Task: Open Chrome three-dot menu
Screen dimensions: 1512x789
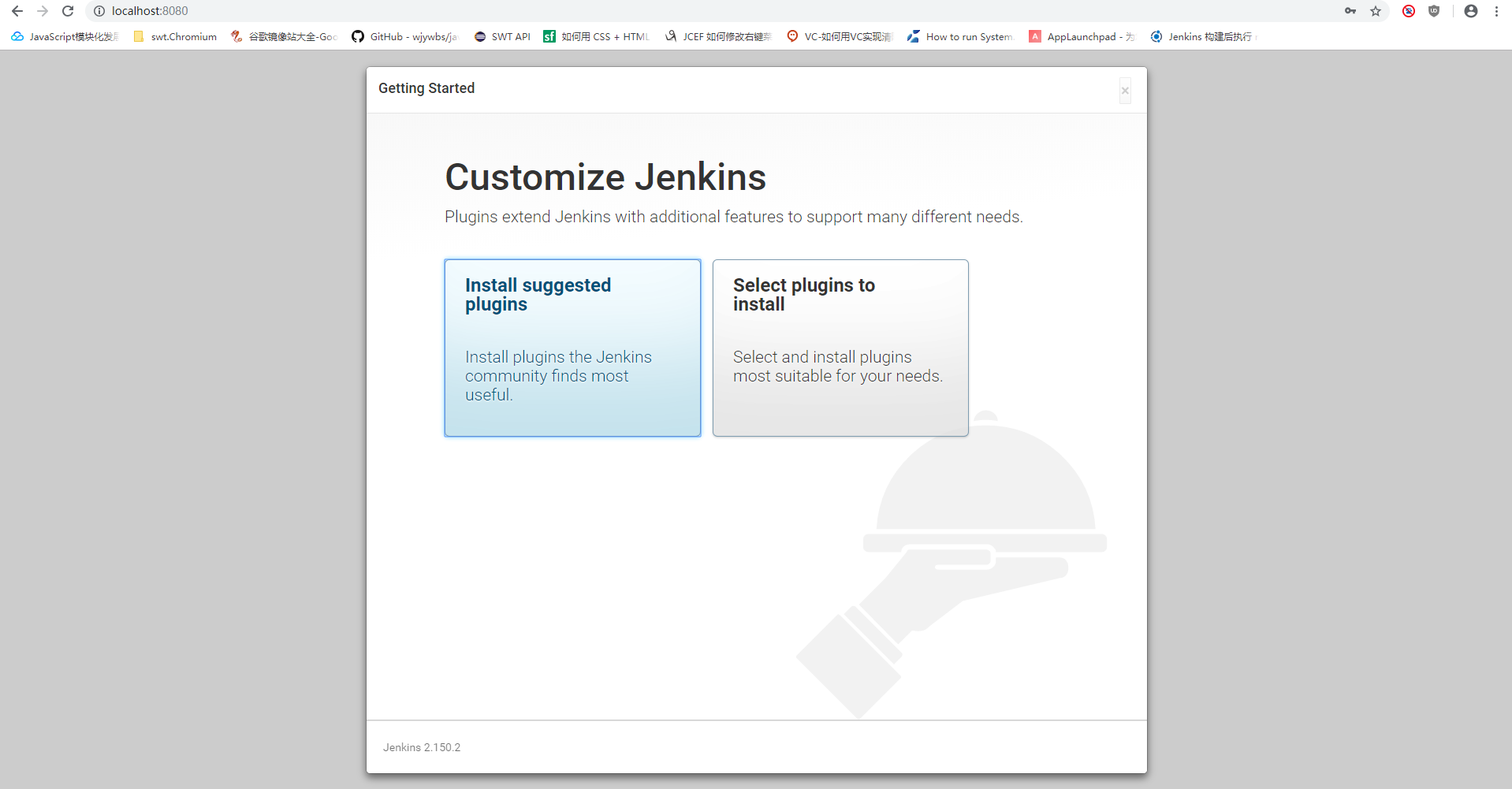Action: [1496, 11]
